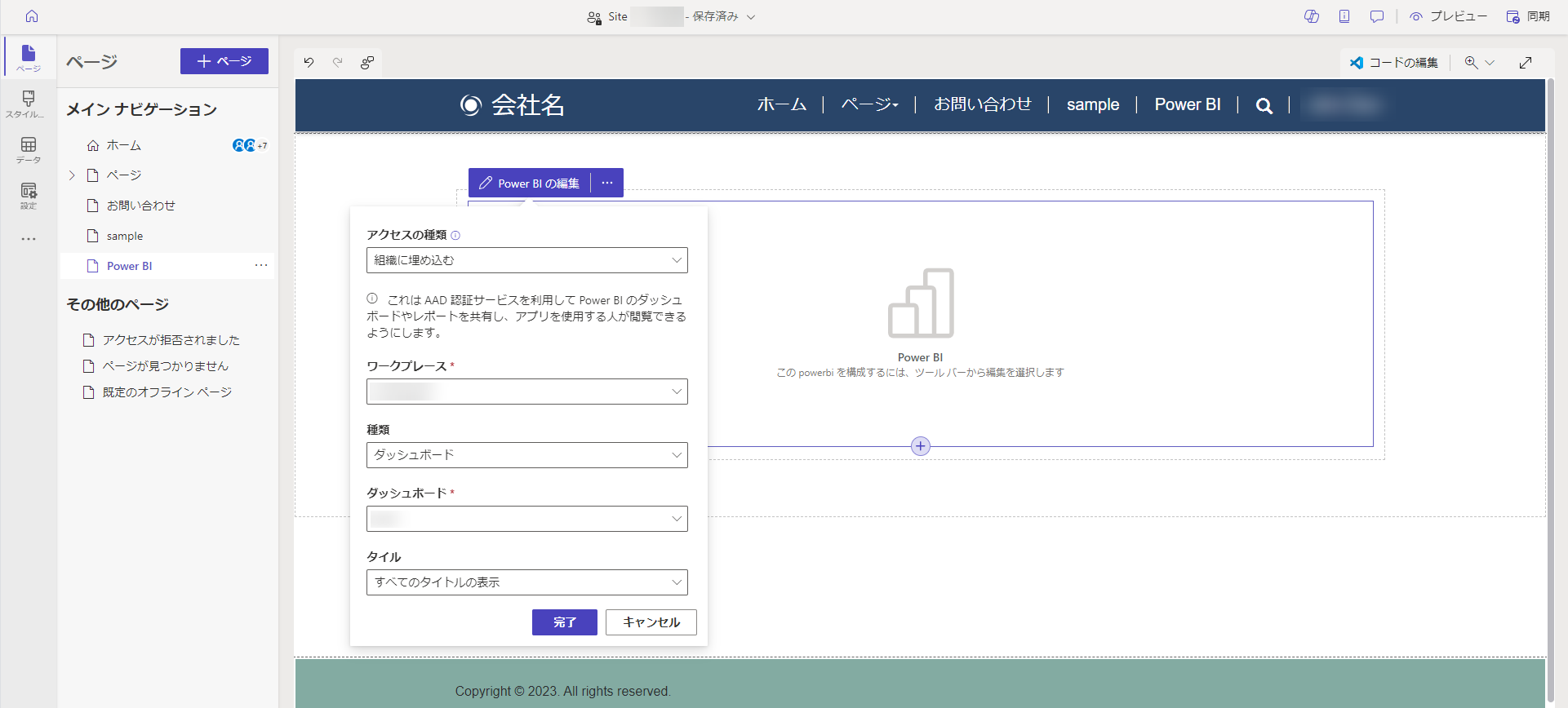
Task: Open ダッシュボード selection dropdown
Action: [x=527, y=519]
